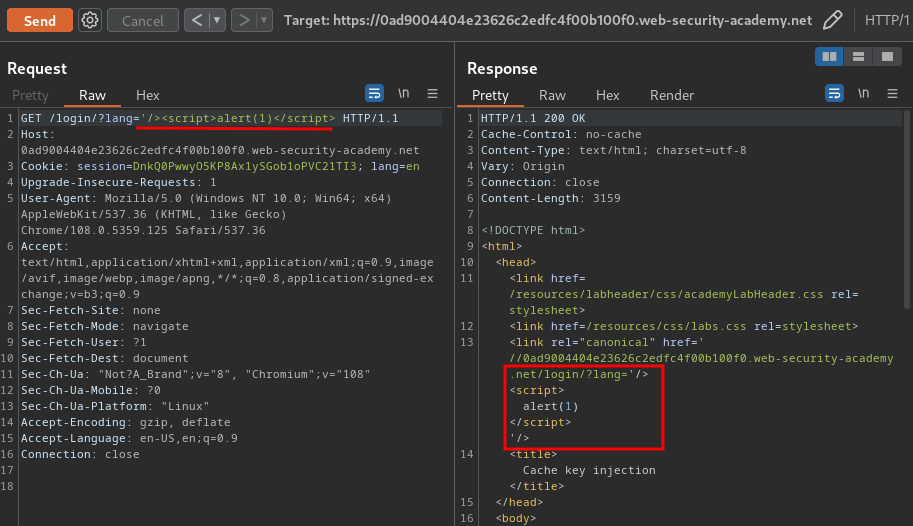Open Response Hex tab

607,95
